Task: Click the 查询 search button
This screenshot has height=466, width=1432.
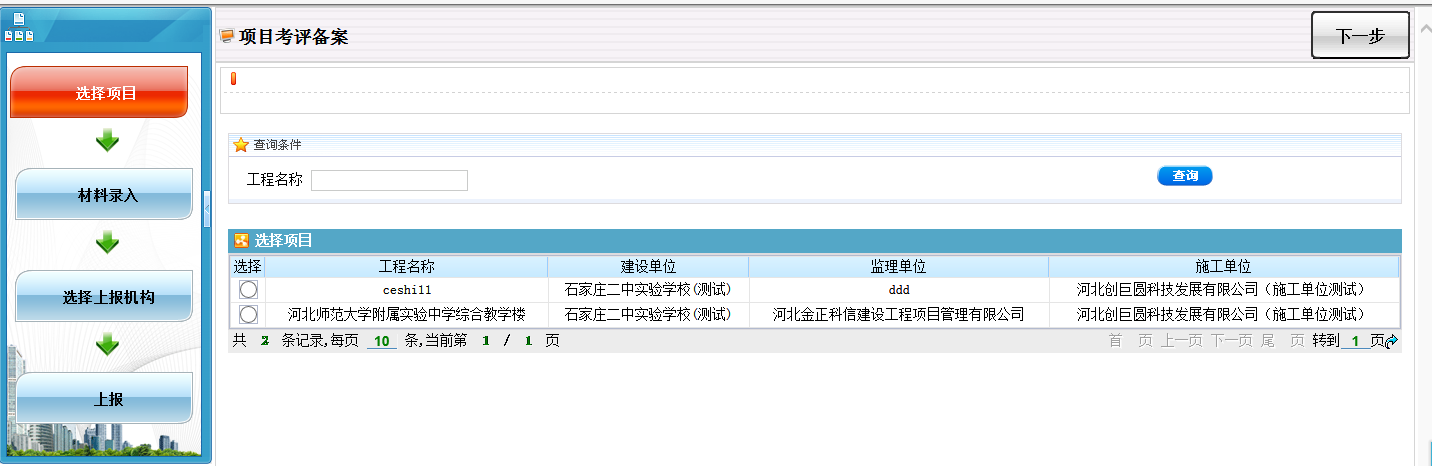Action: click(1185, 176)
